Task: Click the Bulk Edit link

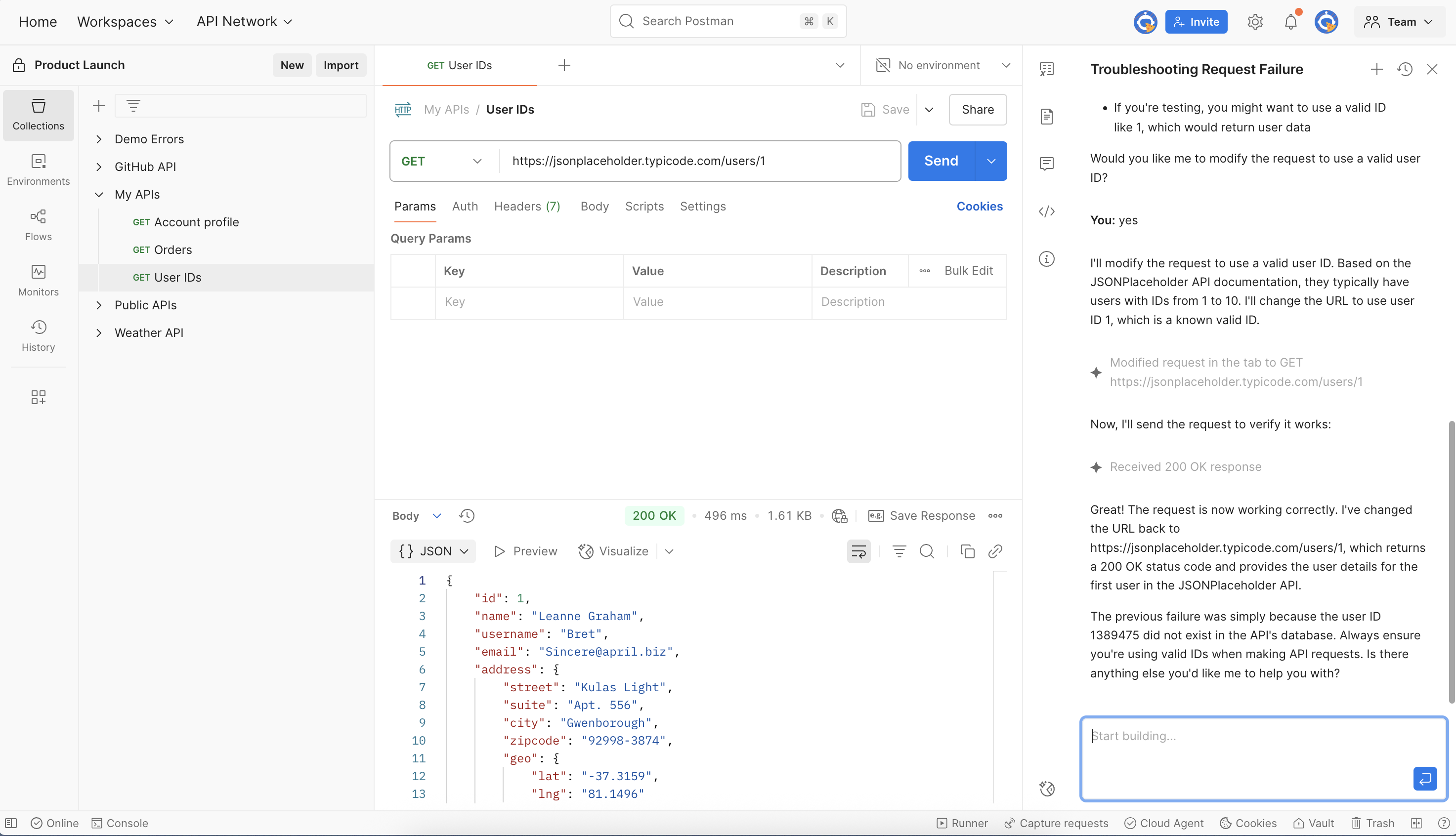Action: (x=968, y=271)
